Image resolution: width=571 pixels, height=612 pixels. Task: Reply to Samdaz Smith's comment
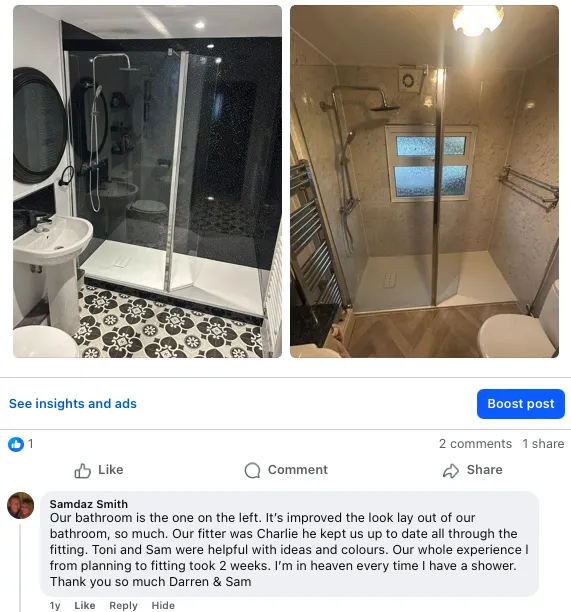tap(123, 605)
